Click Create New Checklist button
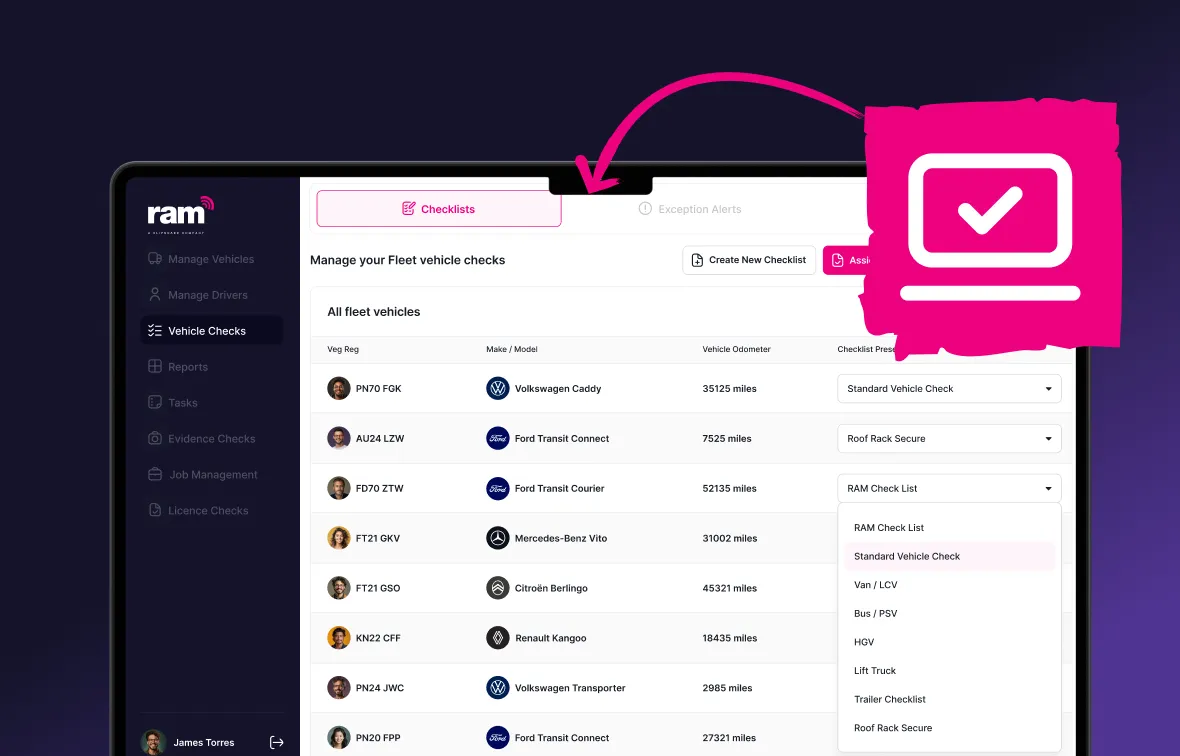 [749, 260]
